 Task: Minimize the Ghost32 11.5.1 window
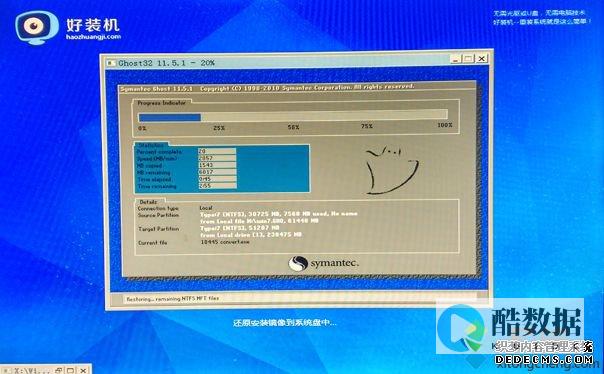click(x=456, y=59)
